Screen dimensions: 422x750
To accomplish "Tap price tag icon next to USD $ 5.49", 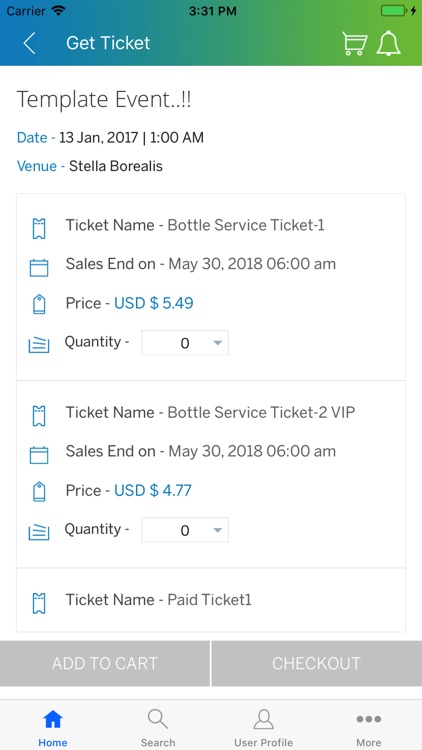I will [x=39, y=304].
